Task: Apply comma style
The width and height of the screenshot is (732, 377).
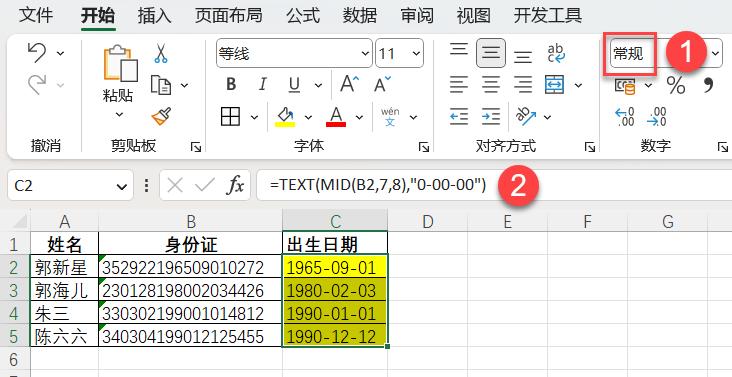Action: click(x=708, y=85)
